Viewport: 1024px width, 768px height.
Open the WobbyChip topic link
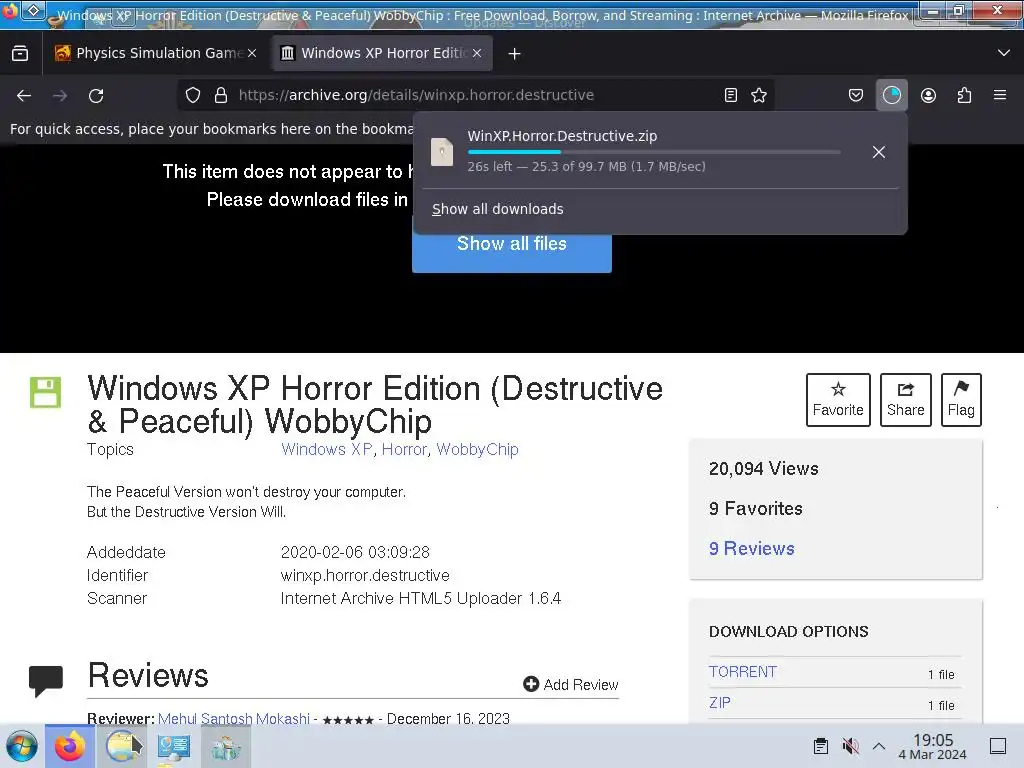tap(477, 449)
